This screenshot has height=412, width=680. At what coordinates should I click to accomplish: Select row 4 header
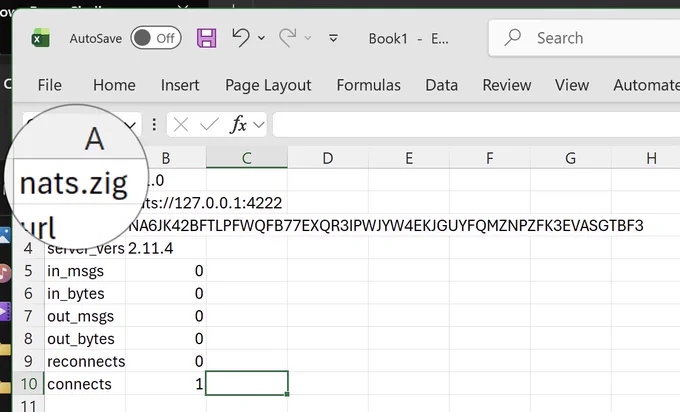[x=29, y=249]
